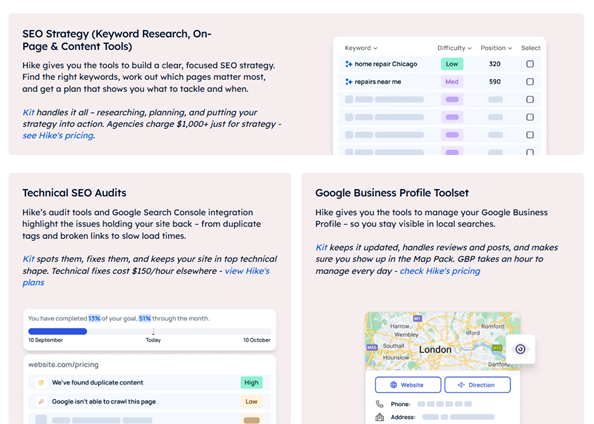Open the 'view Hike's plans' link

point(247,271)
